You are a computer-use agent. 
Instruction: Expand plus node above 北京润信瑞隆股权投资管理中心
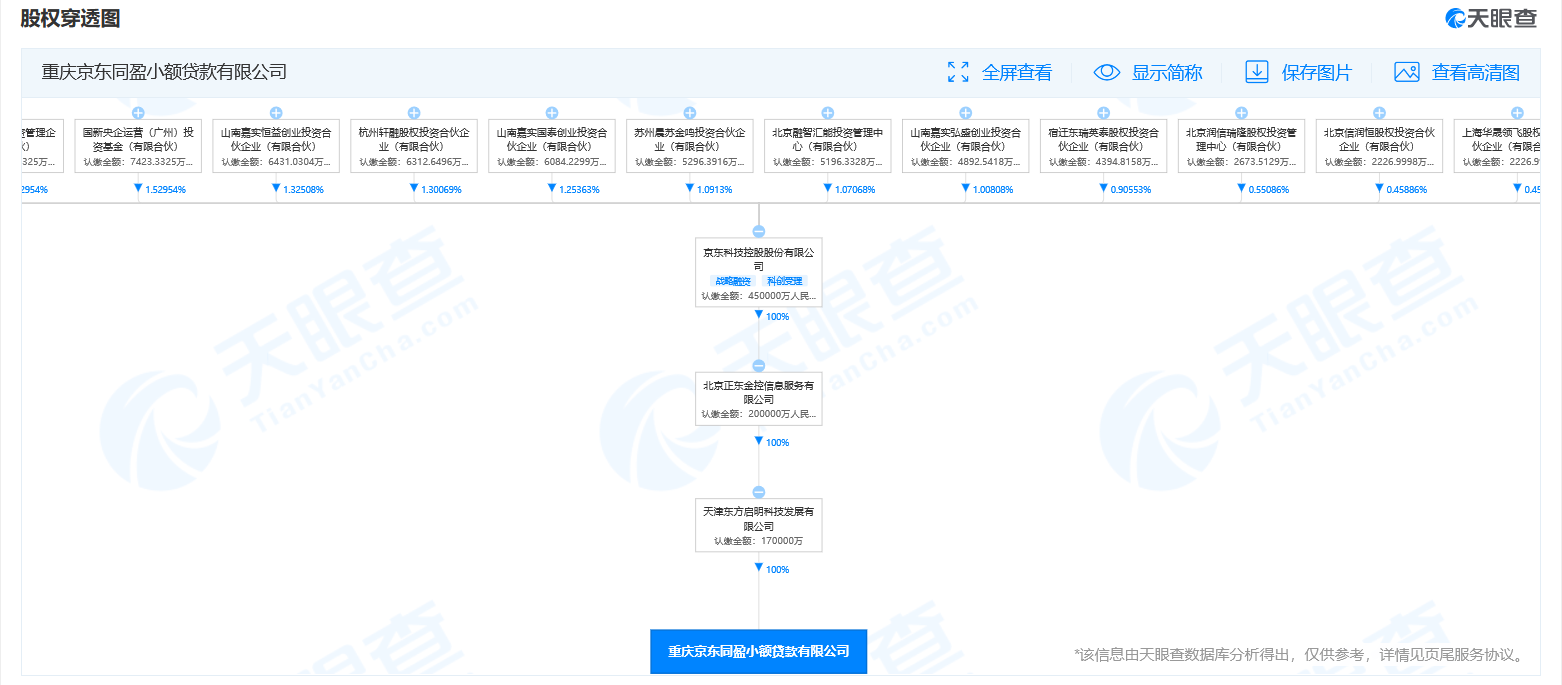click(1242, 113)
